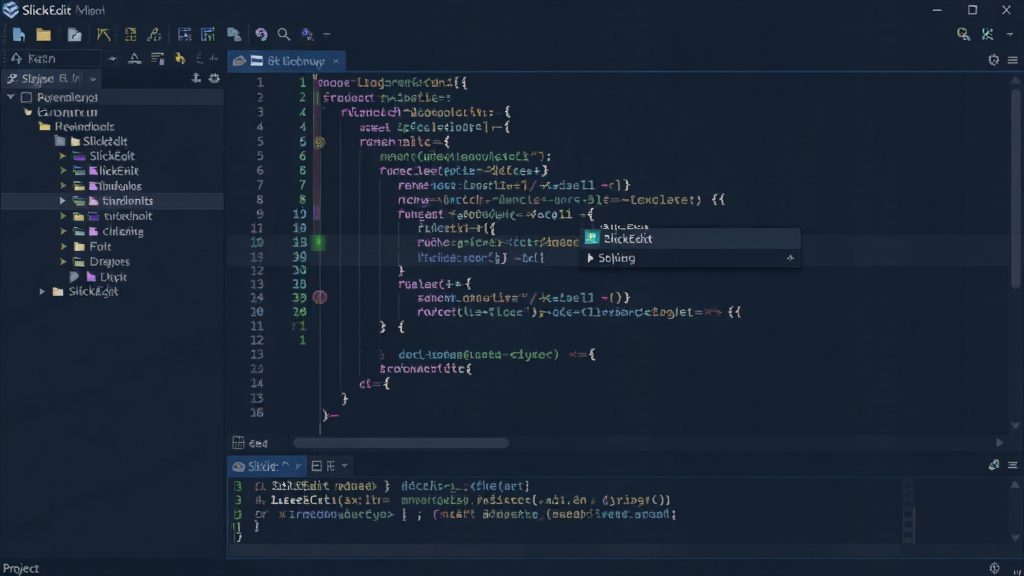Viewport: 1024px width, 576px height.
Task: Switch to the Slide tab in the bottom panel
Action: click(267, 466)
